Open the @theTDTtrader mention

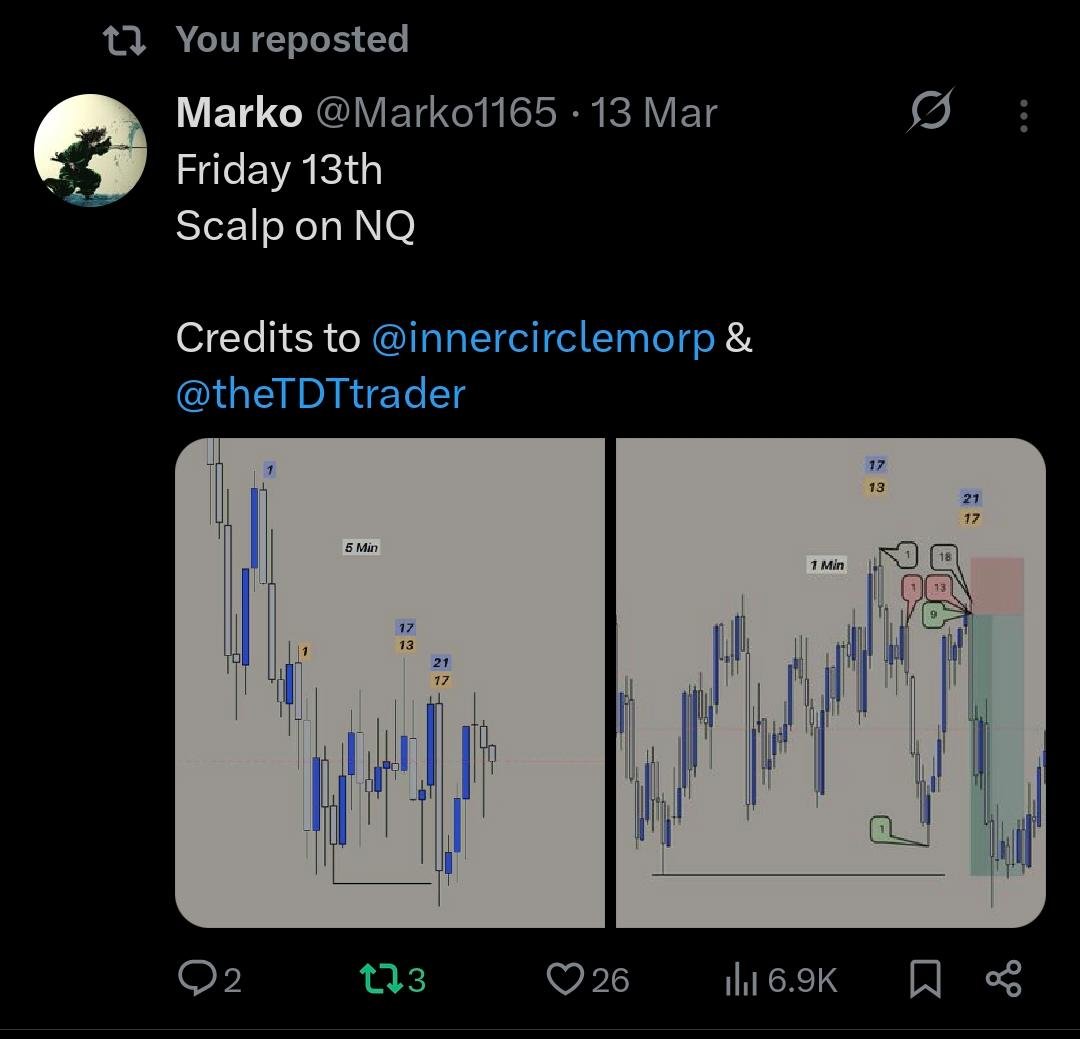point(321,394)
